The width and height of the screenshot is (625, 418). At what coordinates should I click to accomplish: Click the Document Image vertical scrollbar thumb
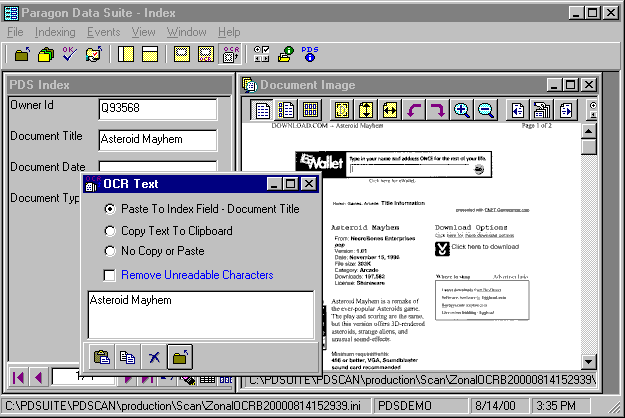[589, 147]
